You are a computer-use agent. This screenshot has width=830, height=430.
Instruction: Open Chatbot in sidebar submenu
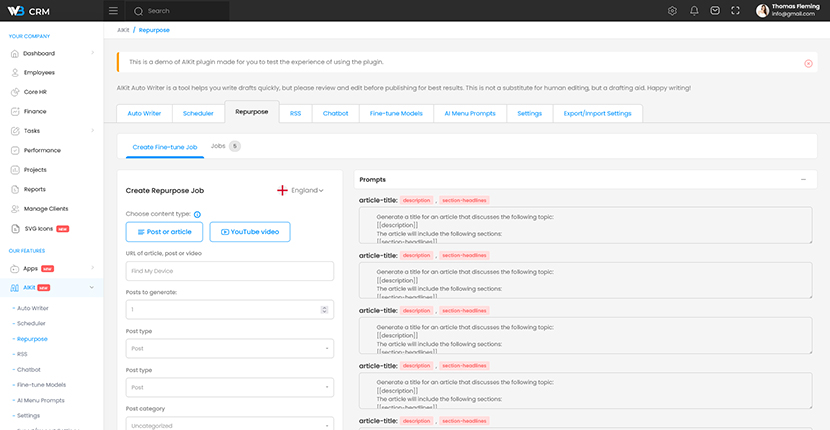(29, 370)
